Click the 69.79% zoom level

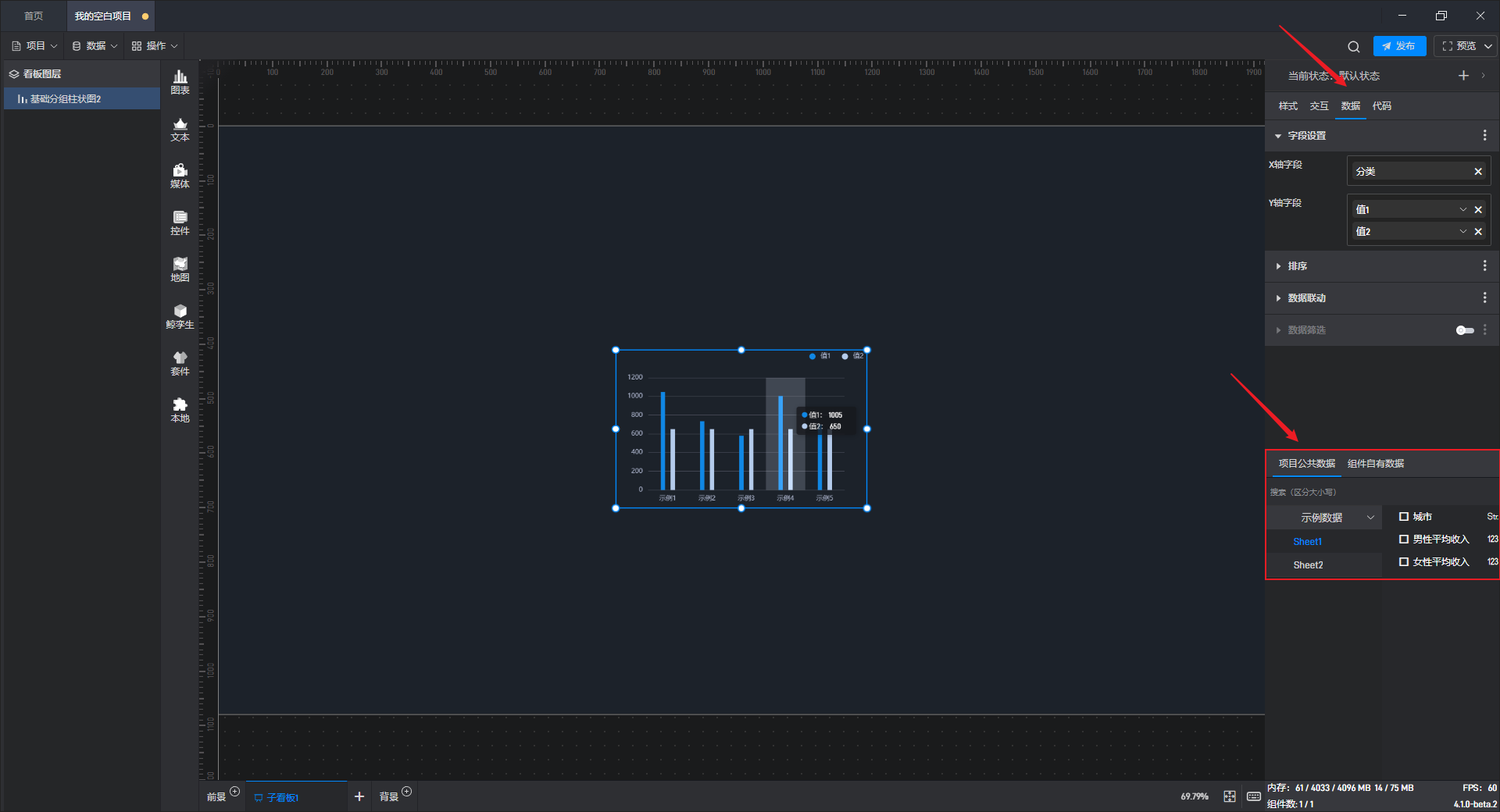(1195, 796)
